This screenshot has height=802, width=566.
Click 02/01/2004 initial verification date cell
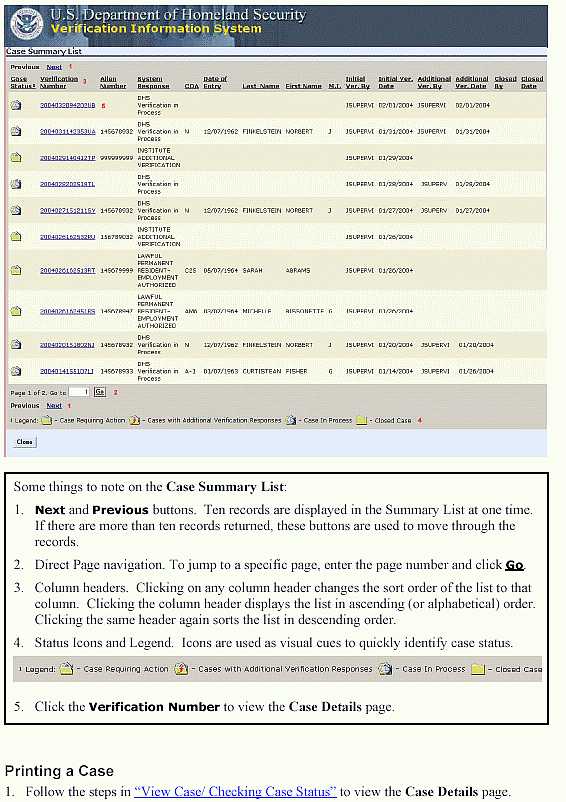[x=396, y=105]
